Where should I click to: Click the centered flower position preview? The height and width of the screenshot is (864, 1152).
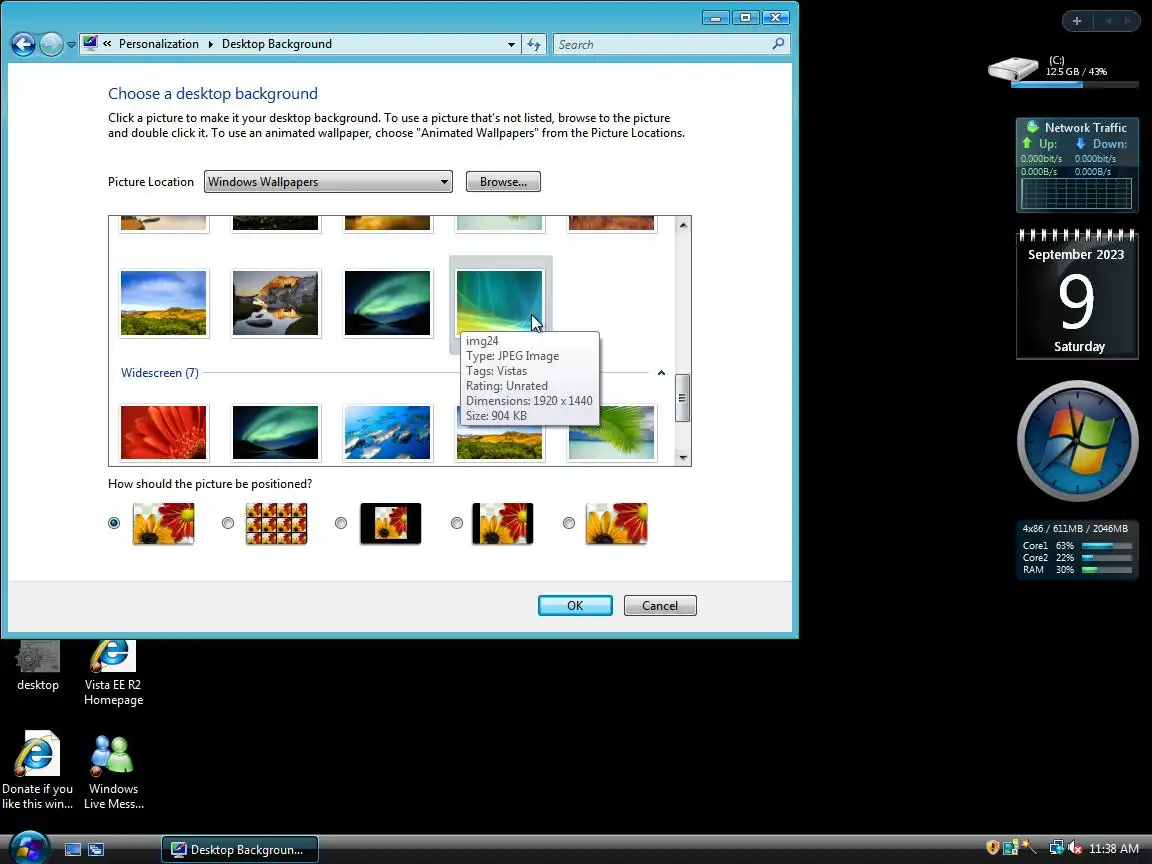click(x=391, y=523)
